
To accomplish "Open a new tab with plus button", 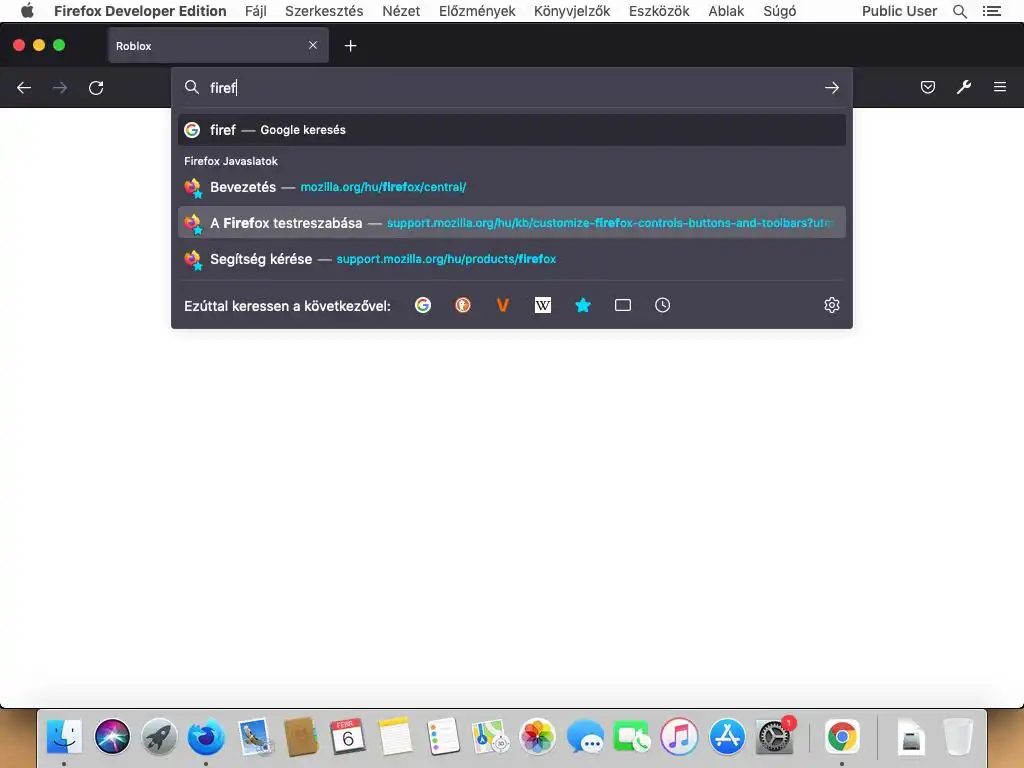I will click(x=351, y=46).
